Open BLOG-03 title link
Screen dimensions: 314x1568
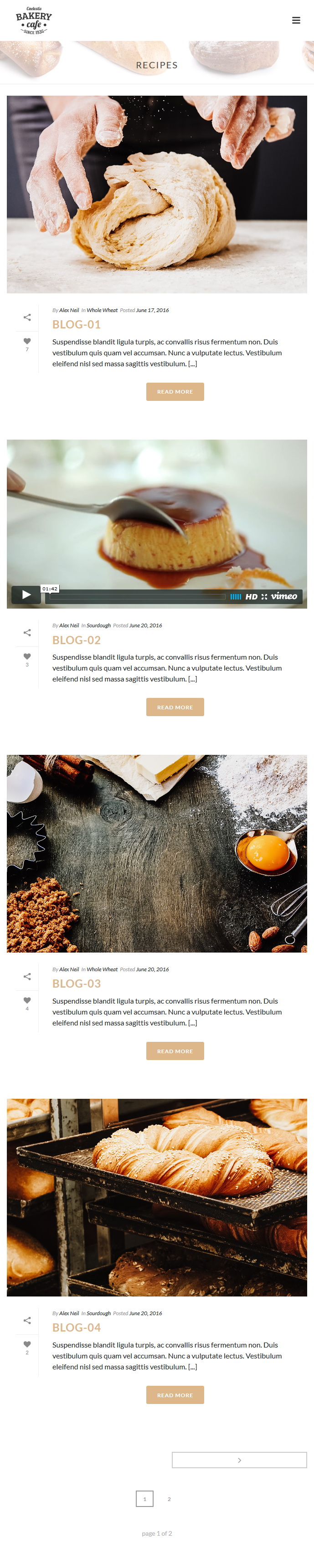pos(77,984)
